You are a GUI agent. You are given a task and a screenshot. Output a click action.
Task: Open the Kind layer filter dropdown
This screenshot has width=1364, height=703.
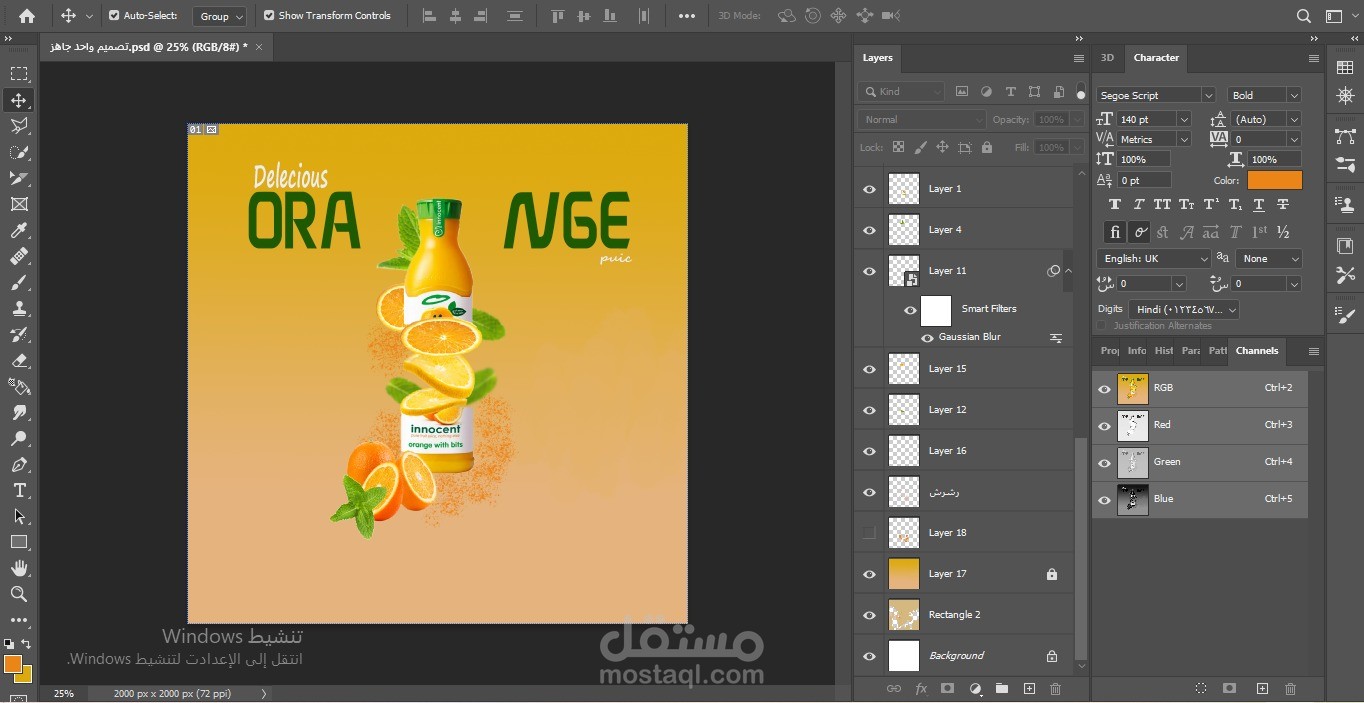[901, 91]
